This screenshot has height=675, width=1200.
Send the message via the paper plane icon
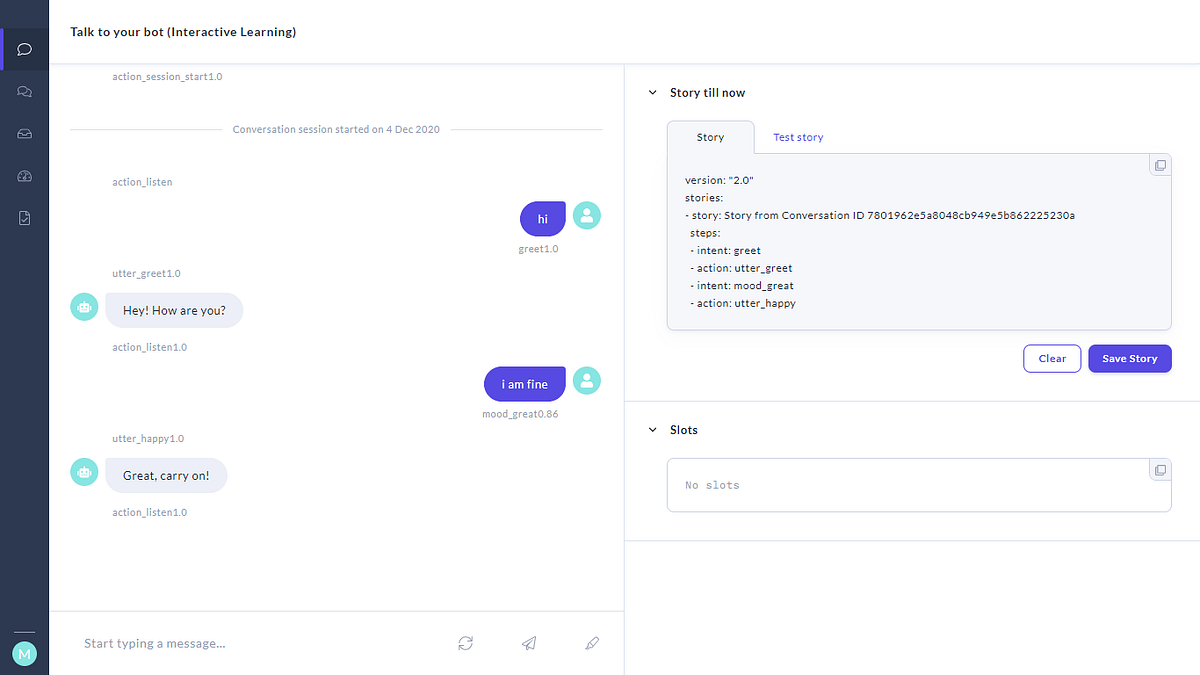529,643
